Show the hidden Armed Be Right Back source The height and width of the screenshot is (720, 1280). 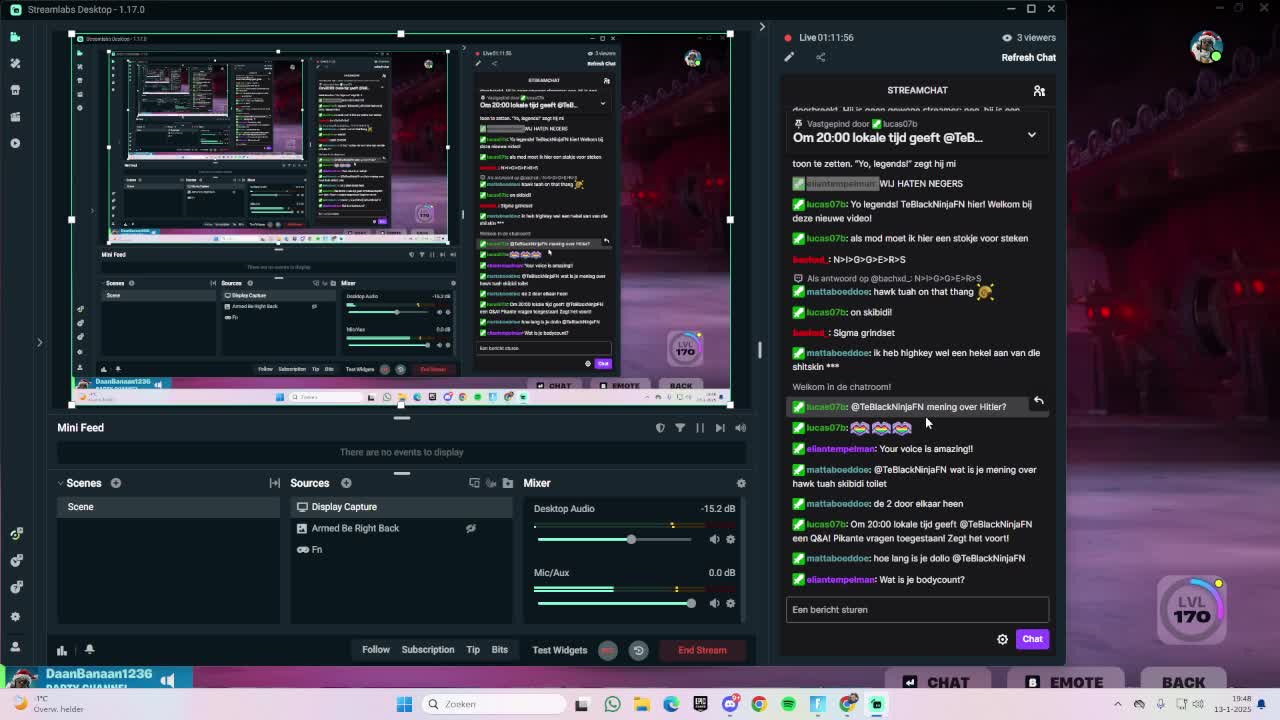point(471,528)
